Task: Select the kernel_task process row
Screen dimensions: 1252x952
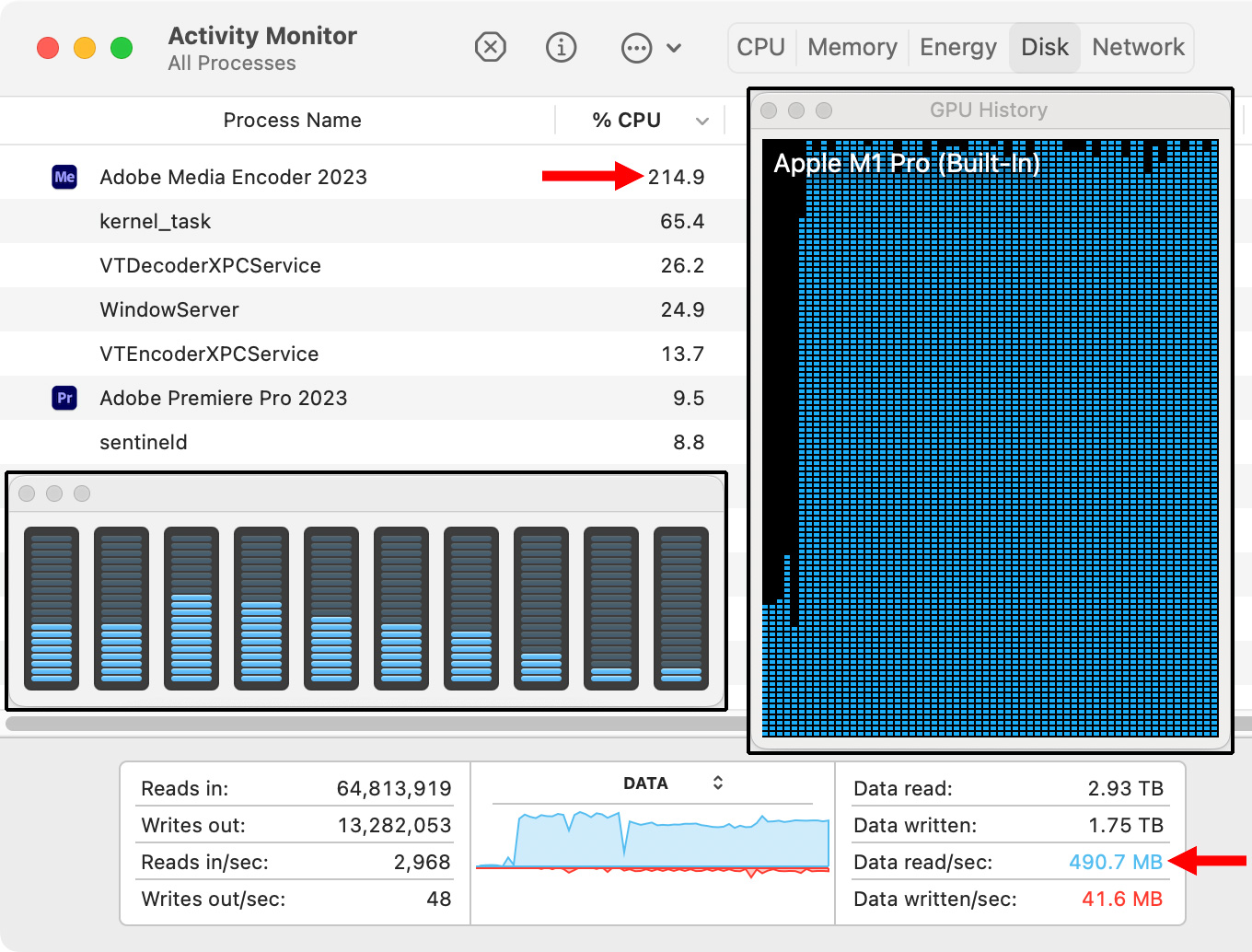Action: pos(373,221)
